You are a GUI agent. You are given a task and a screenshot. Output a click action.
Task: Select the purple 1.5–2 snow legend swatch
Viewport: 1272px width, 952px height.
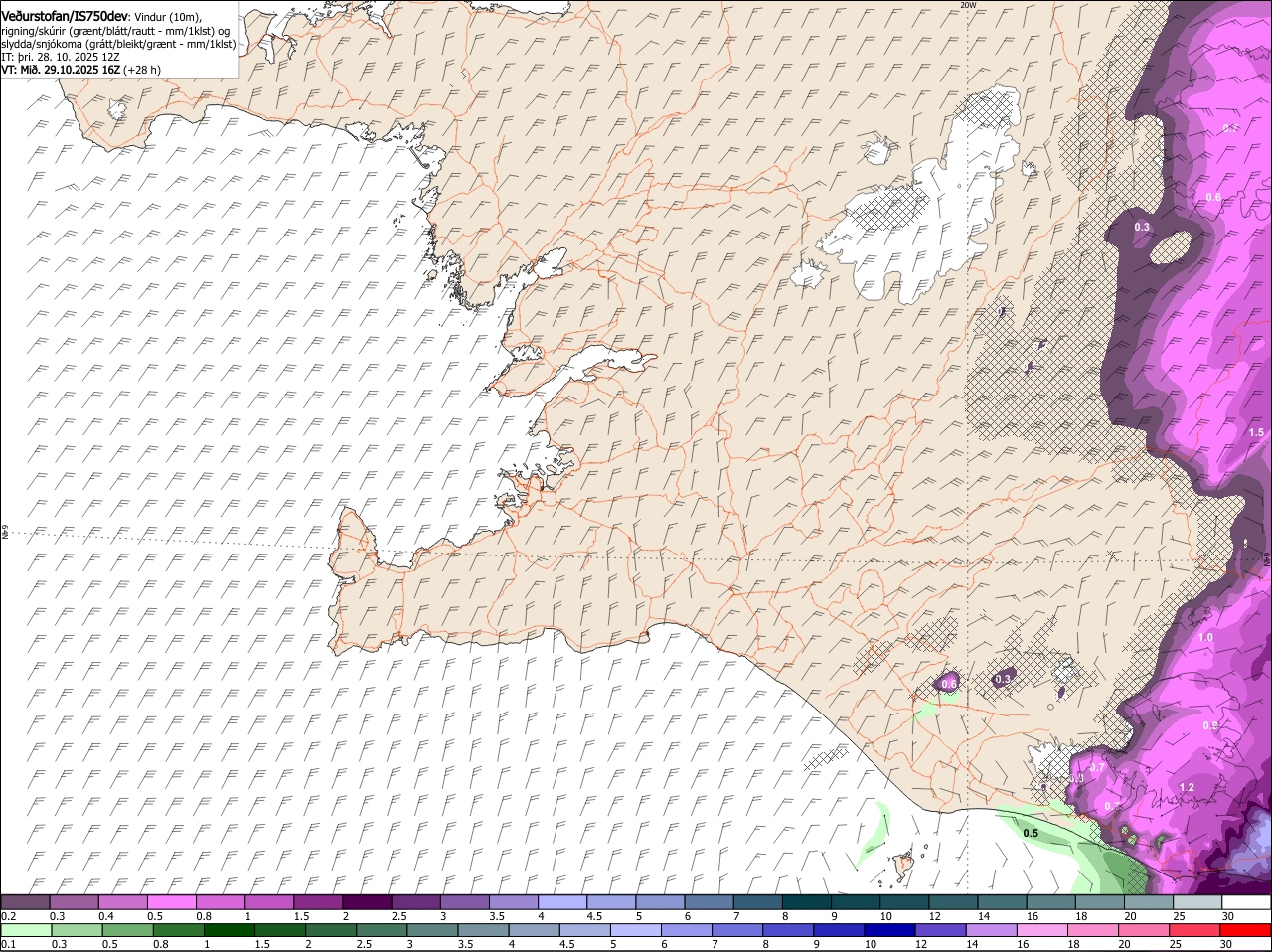[318, 901]
